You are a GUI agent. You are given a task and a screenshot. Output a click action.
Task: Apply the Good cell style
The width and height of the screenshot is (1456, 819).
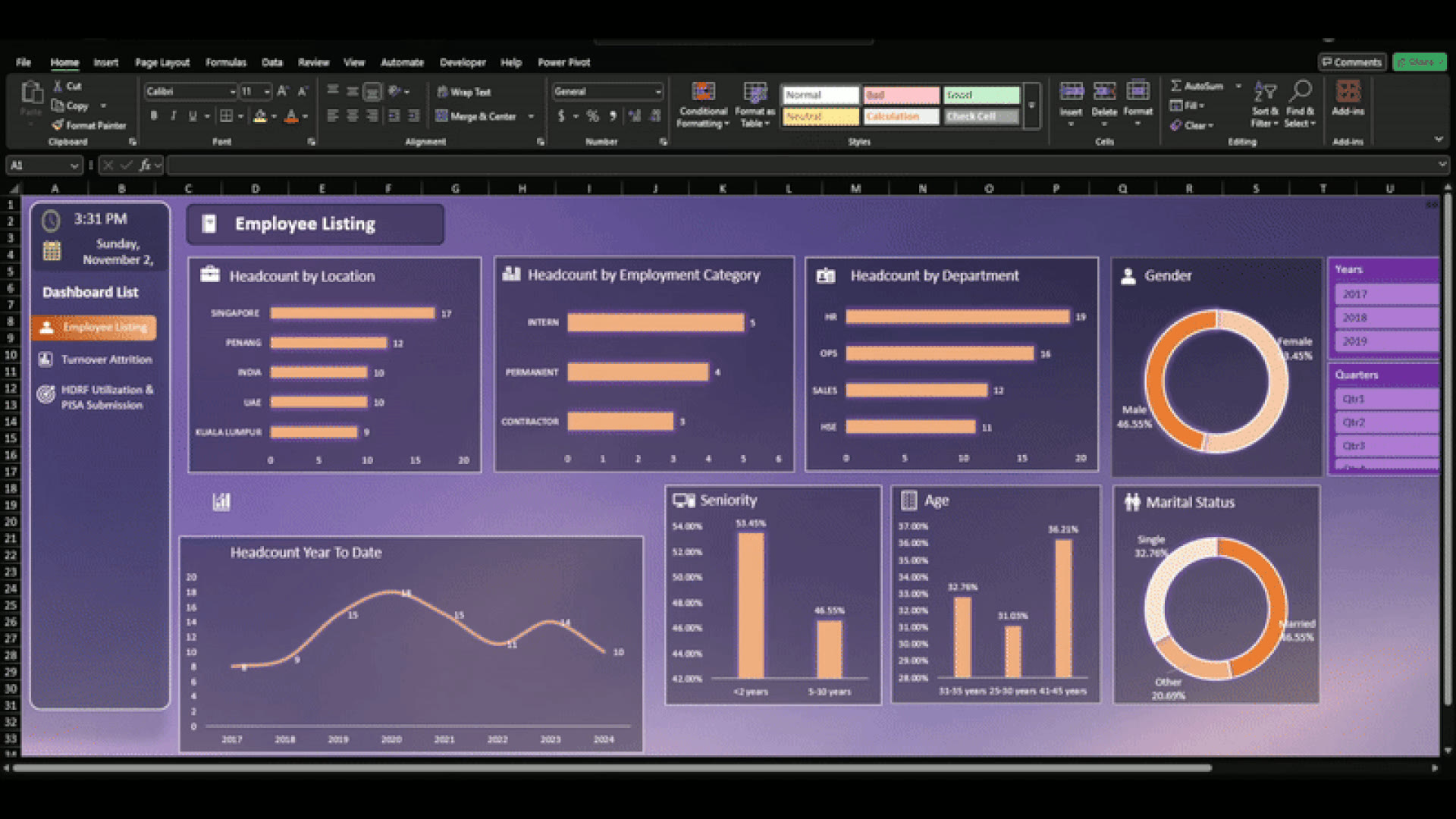[981, 95]
